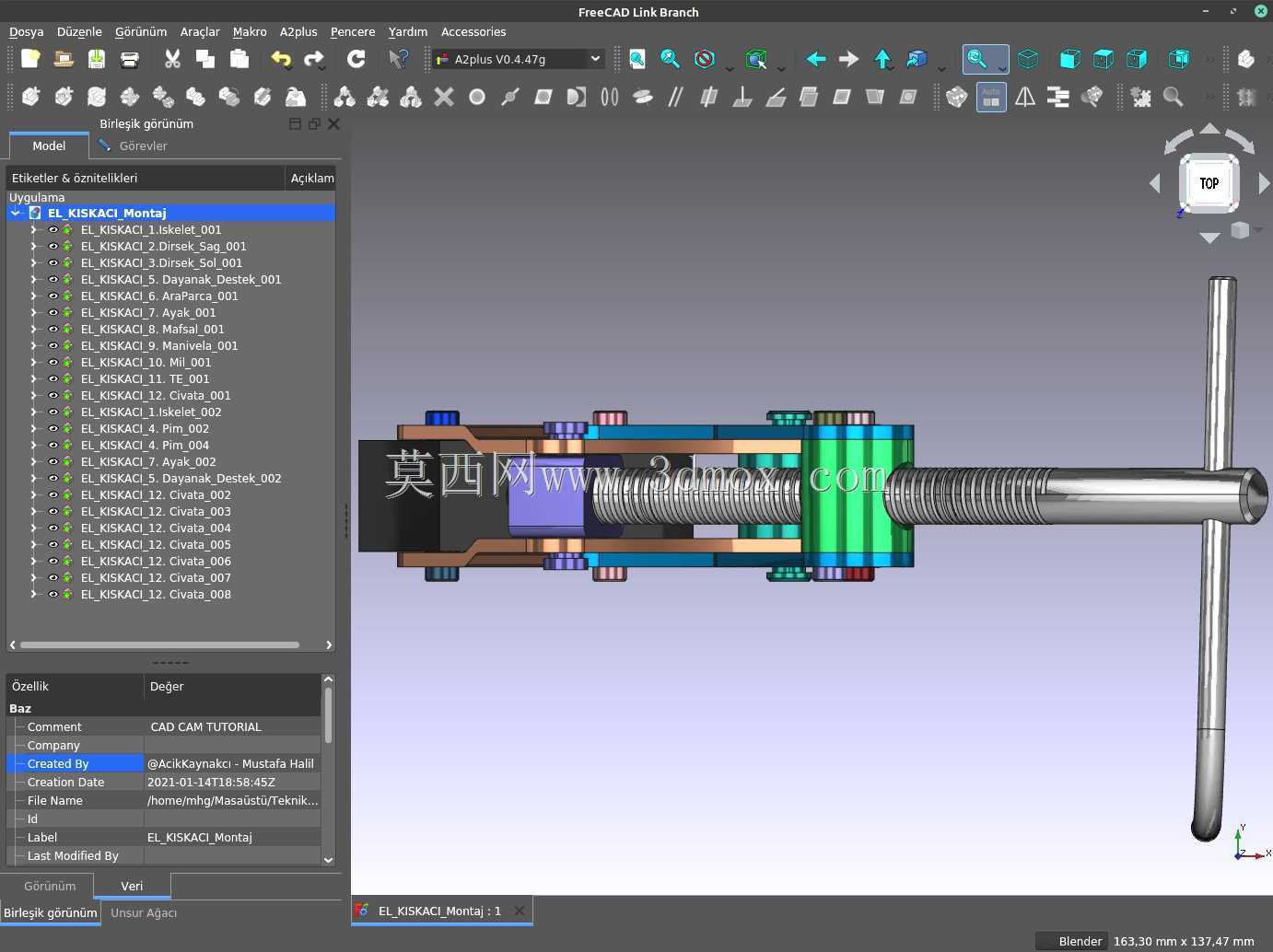Click the bounding box selection icon
This screenshot has width=1273, height=952.
(756, 59)
